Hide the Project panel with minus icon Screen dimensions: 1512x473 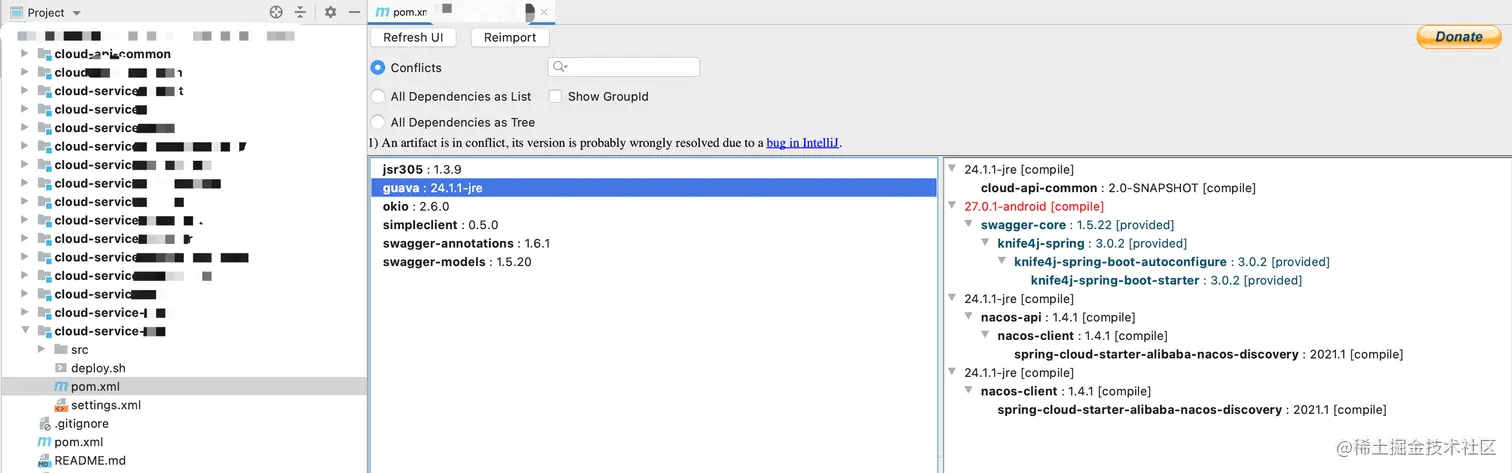[x=354, y=12]
